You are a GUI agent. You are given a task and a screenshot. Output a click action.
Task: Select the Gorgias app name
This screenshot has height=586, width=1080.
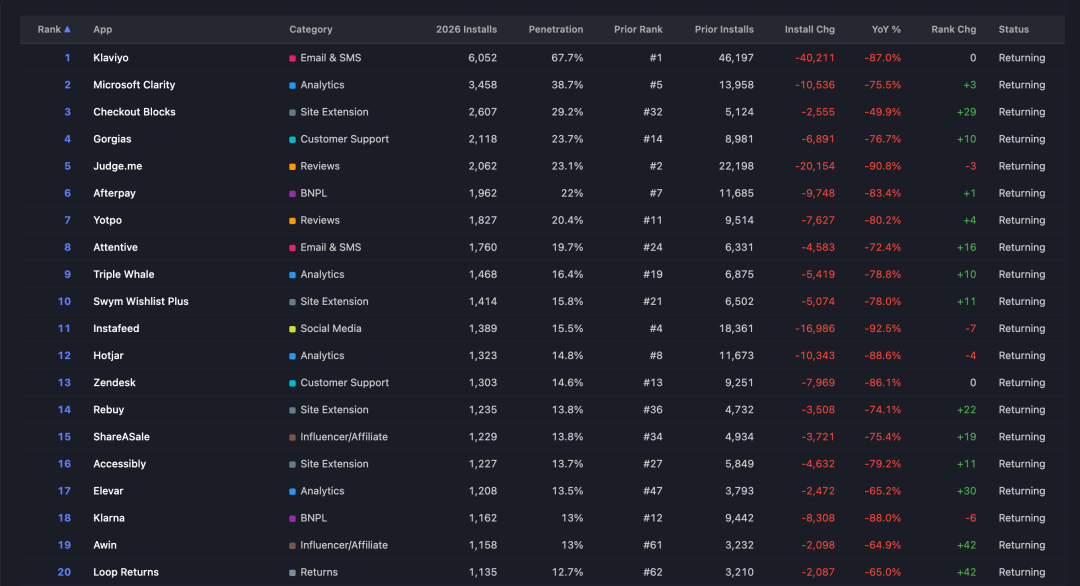pos(112,139)
